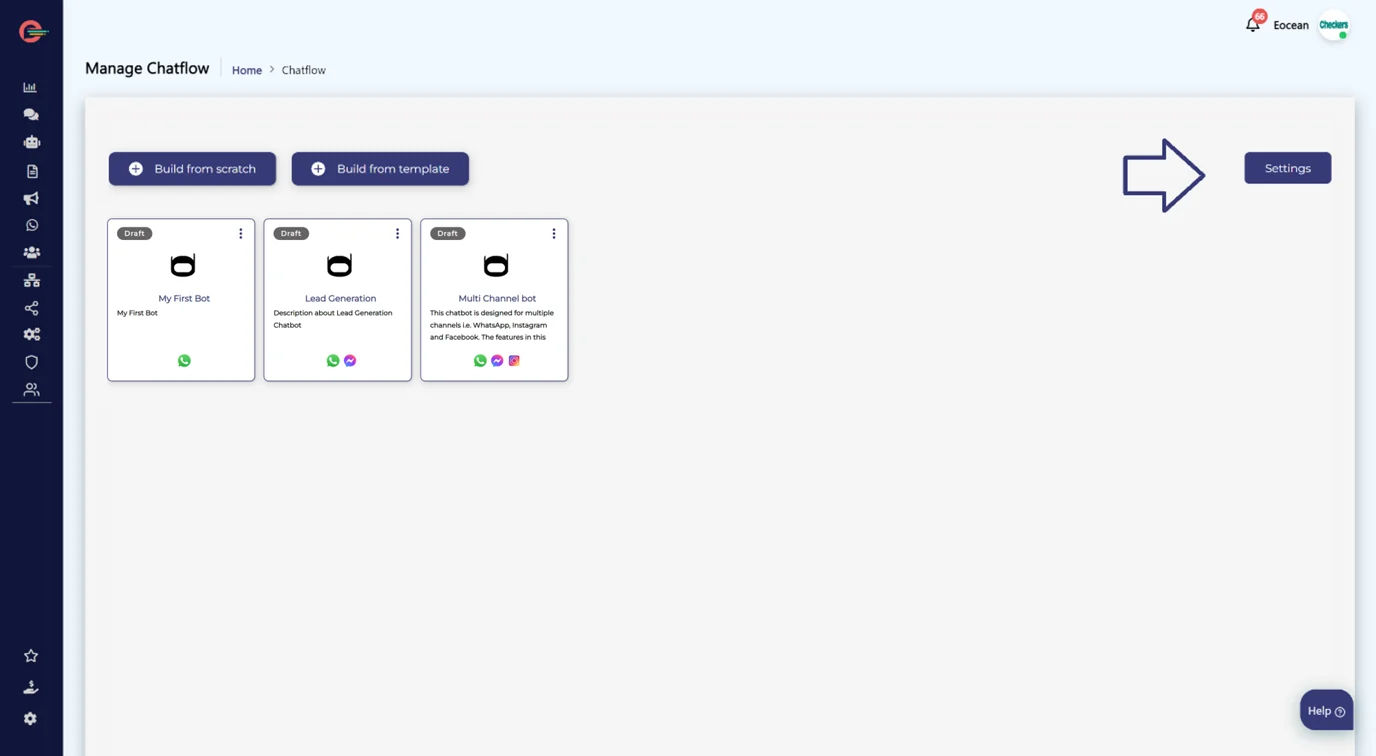Open the share nodes sidebar icon
The height and width of the screenshot is (756, 1376).
click(31, 308)
